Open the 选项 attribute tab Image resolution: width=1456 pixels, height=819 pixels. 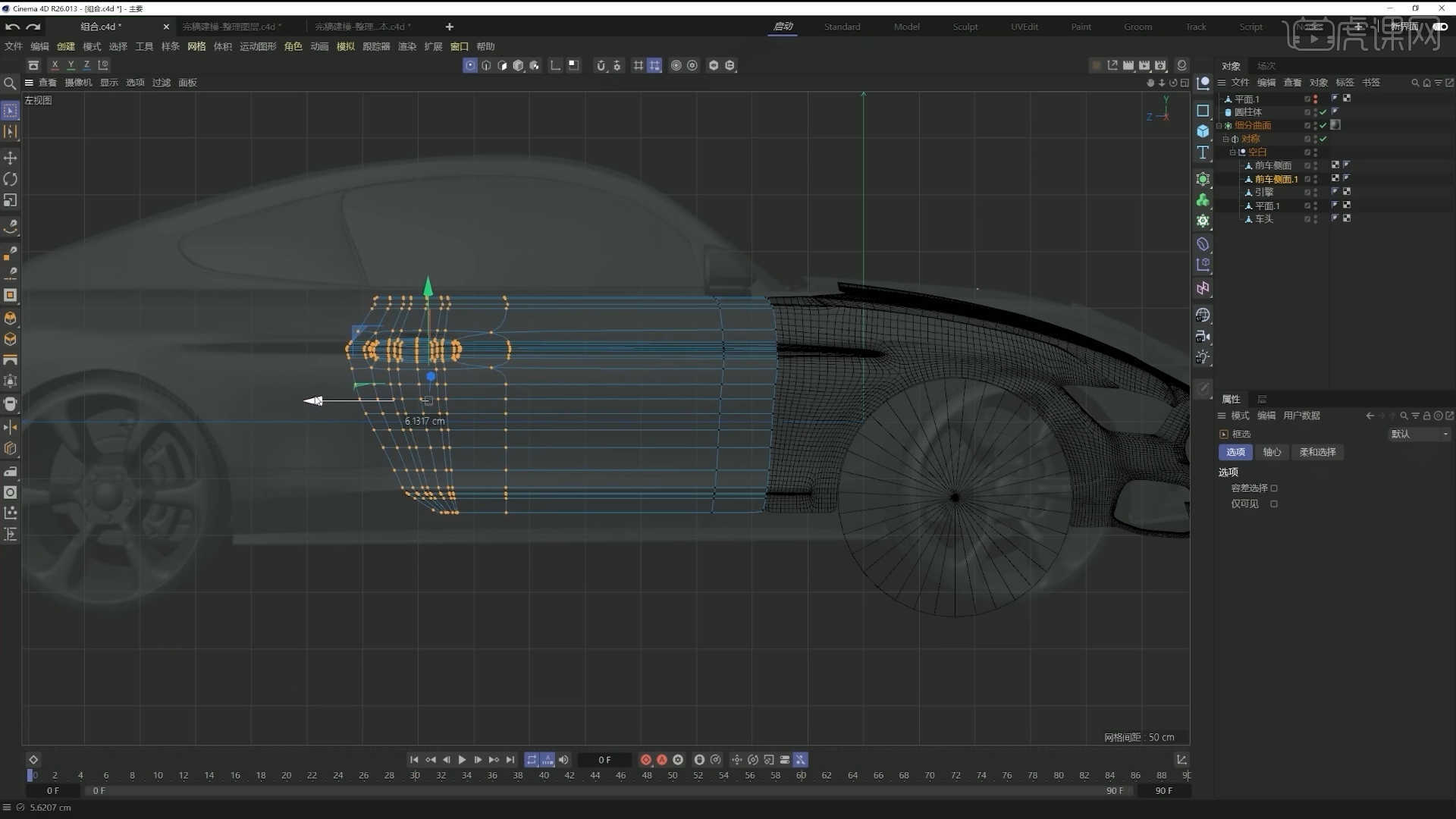(1235, 452)
